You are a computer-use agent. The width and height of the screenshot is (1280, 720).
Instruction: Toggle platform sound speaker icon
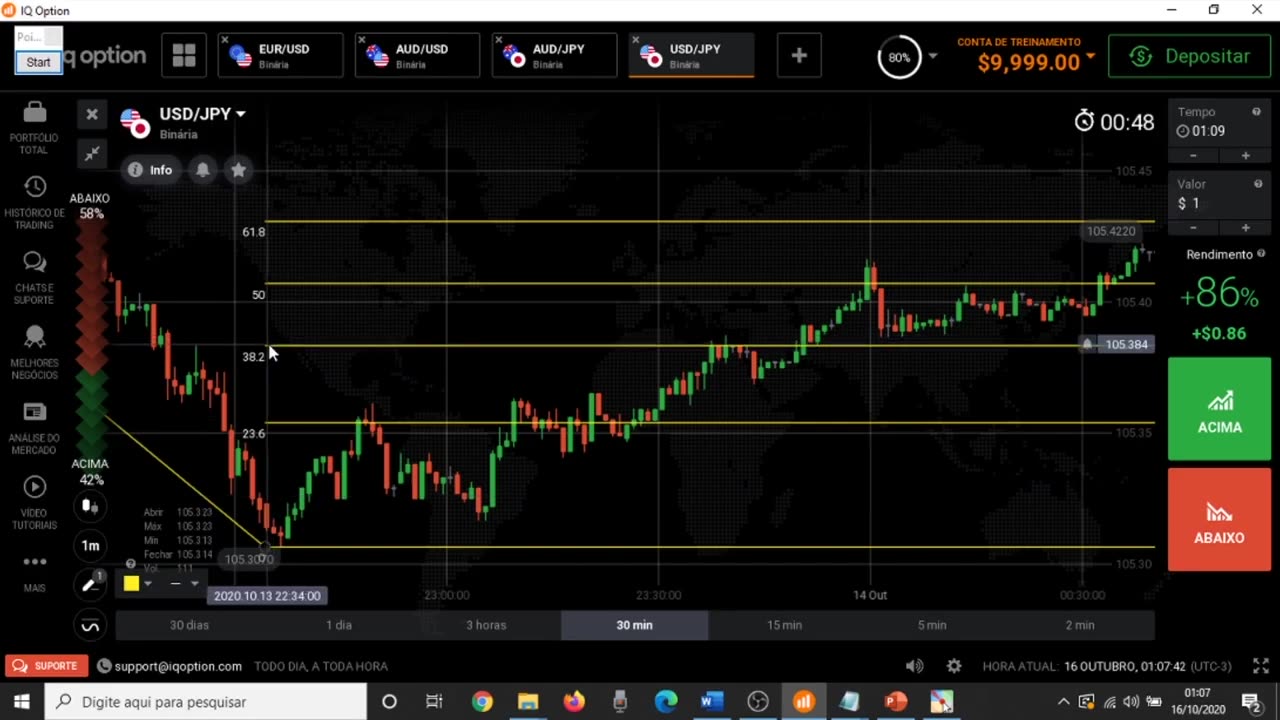[x=914, y=666]
